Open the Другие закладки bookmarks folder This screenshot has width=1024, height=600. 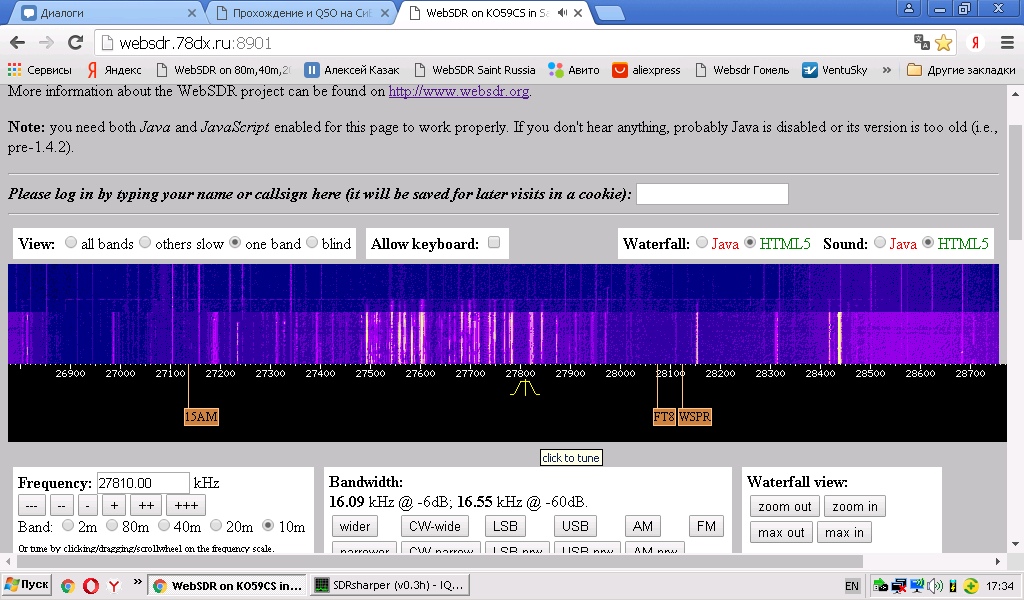tap(961, 70)
